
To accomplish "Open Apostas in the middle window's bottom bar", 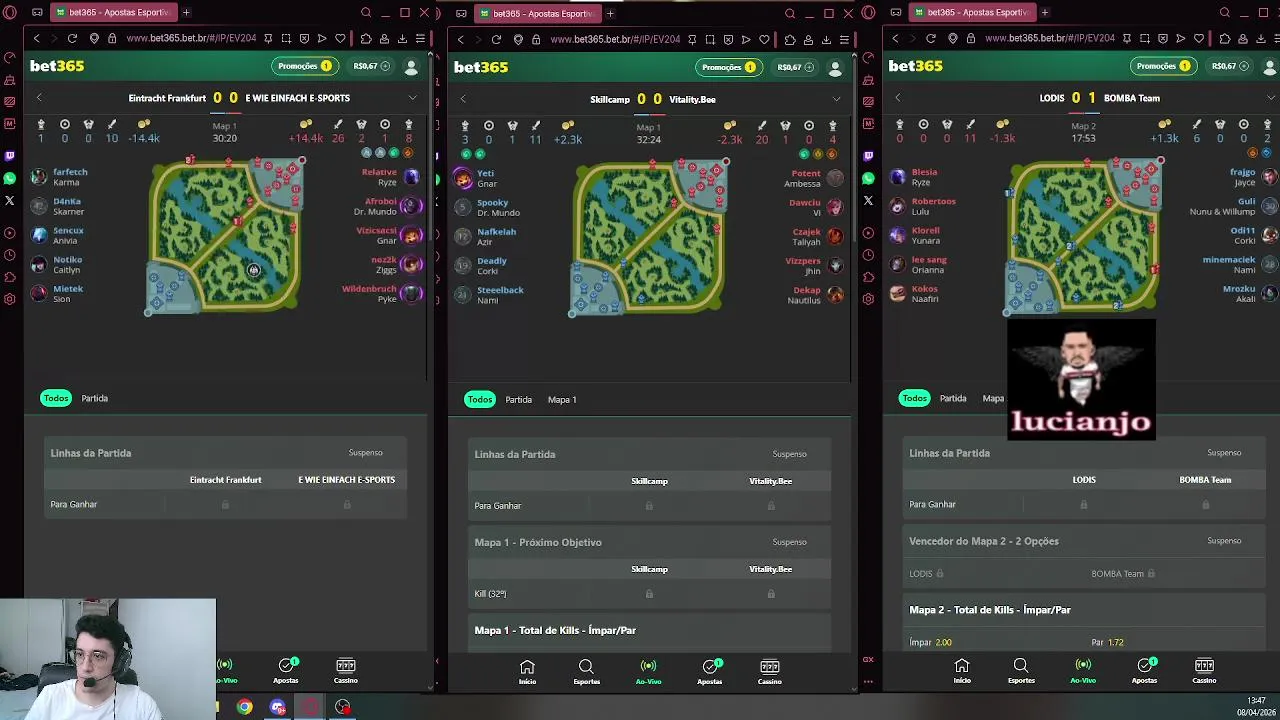I will [710, 672].
